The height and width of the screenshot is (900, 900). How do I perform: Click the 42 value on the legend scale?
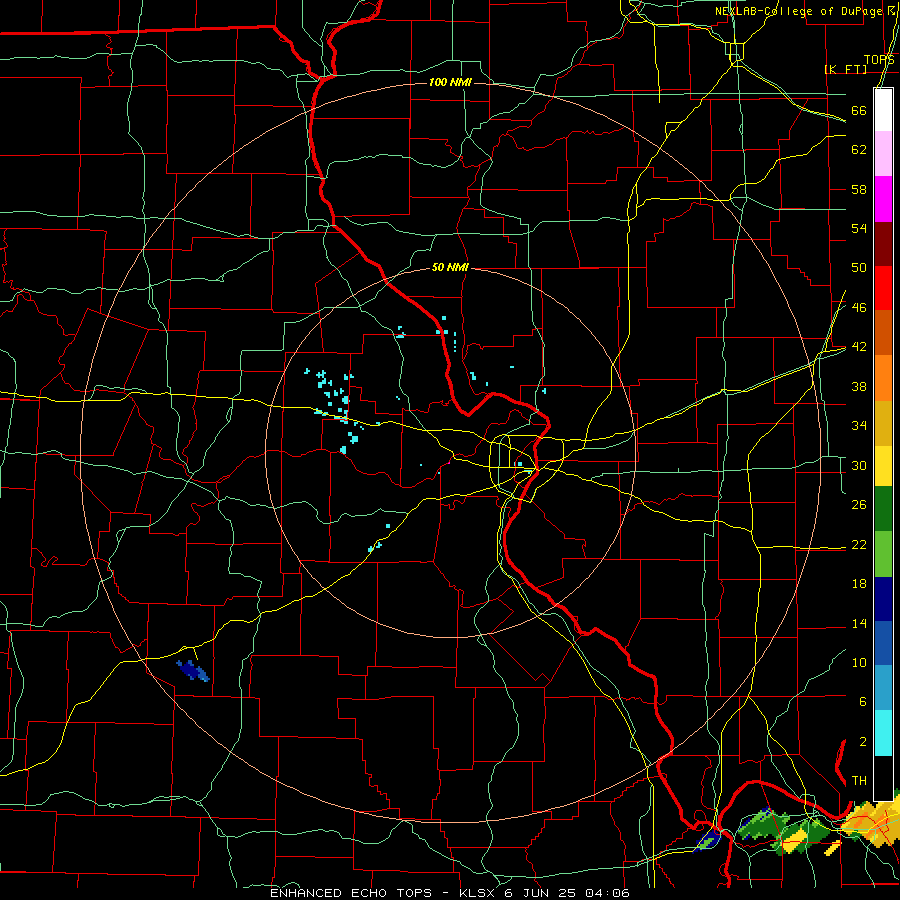click(859, 347)
